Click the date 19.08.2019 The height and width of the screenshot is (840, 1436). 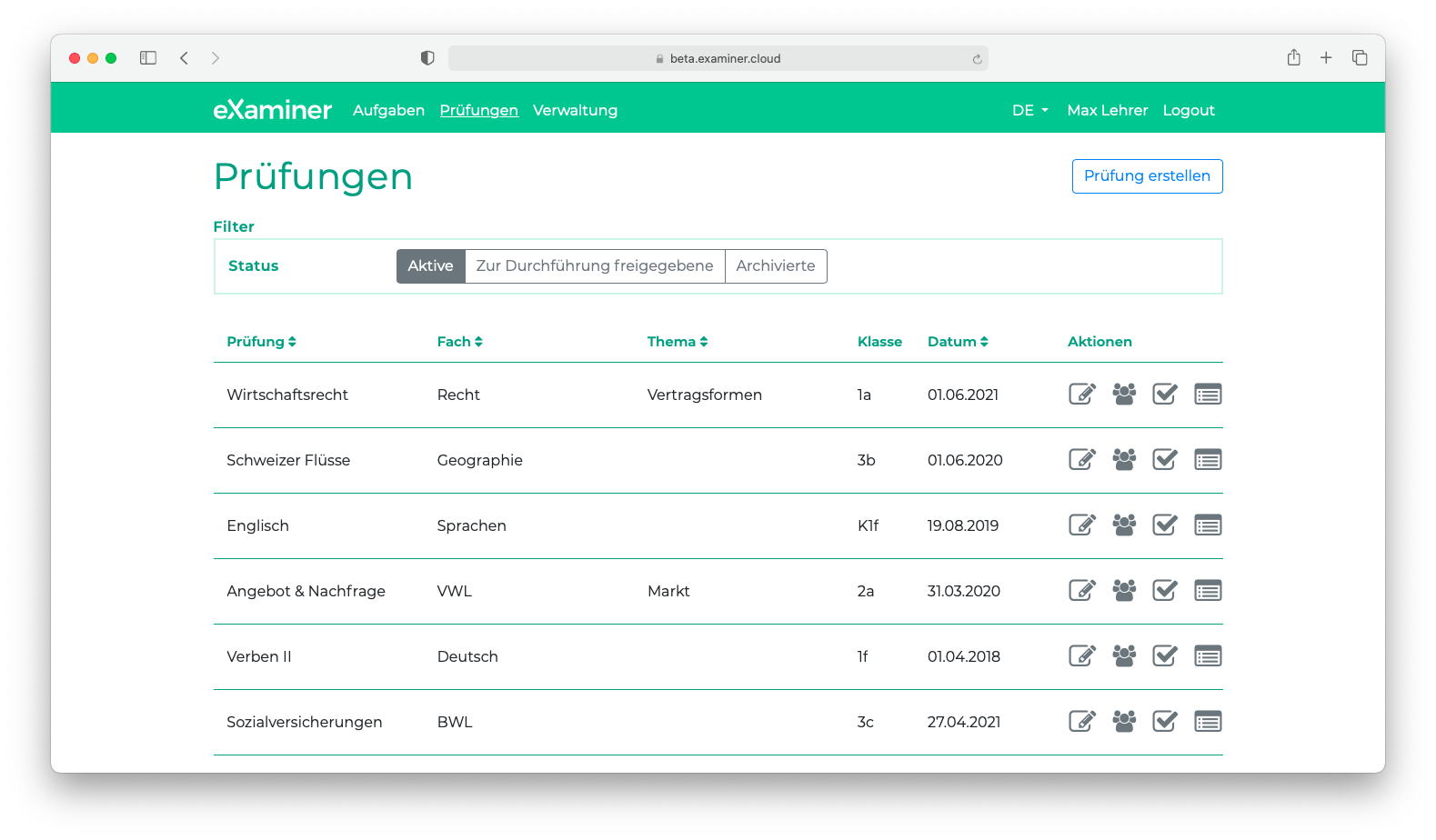pyautogui.click(x=963, y=525)
